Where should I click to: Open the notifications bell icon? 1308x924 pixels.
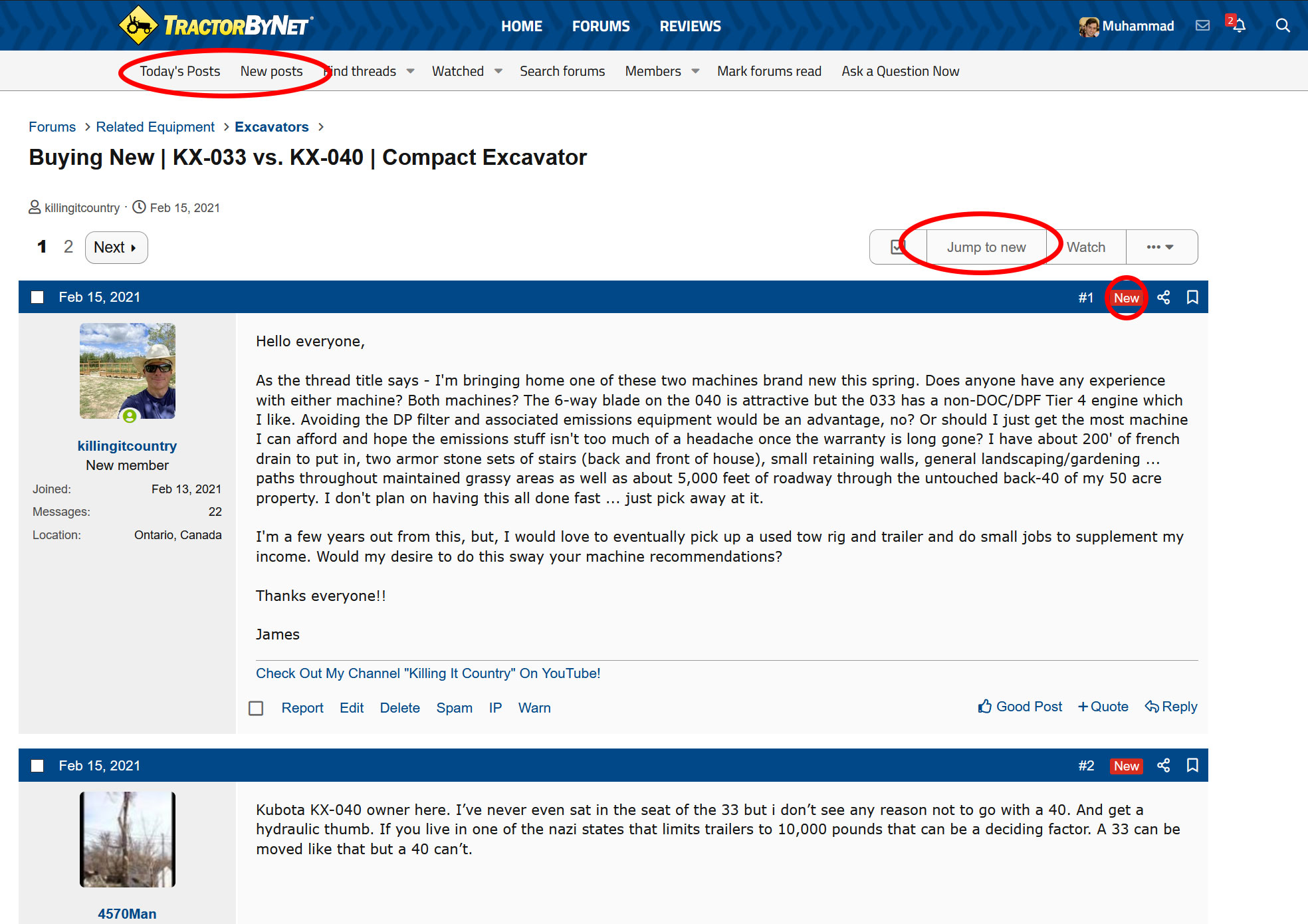pyautogui.click(x=1239, y=26)
